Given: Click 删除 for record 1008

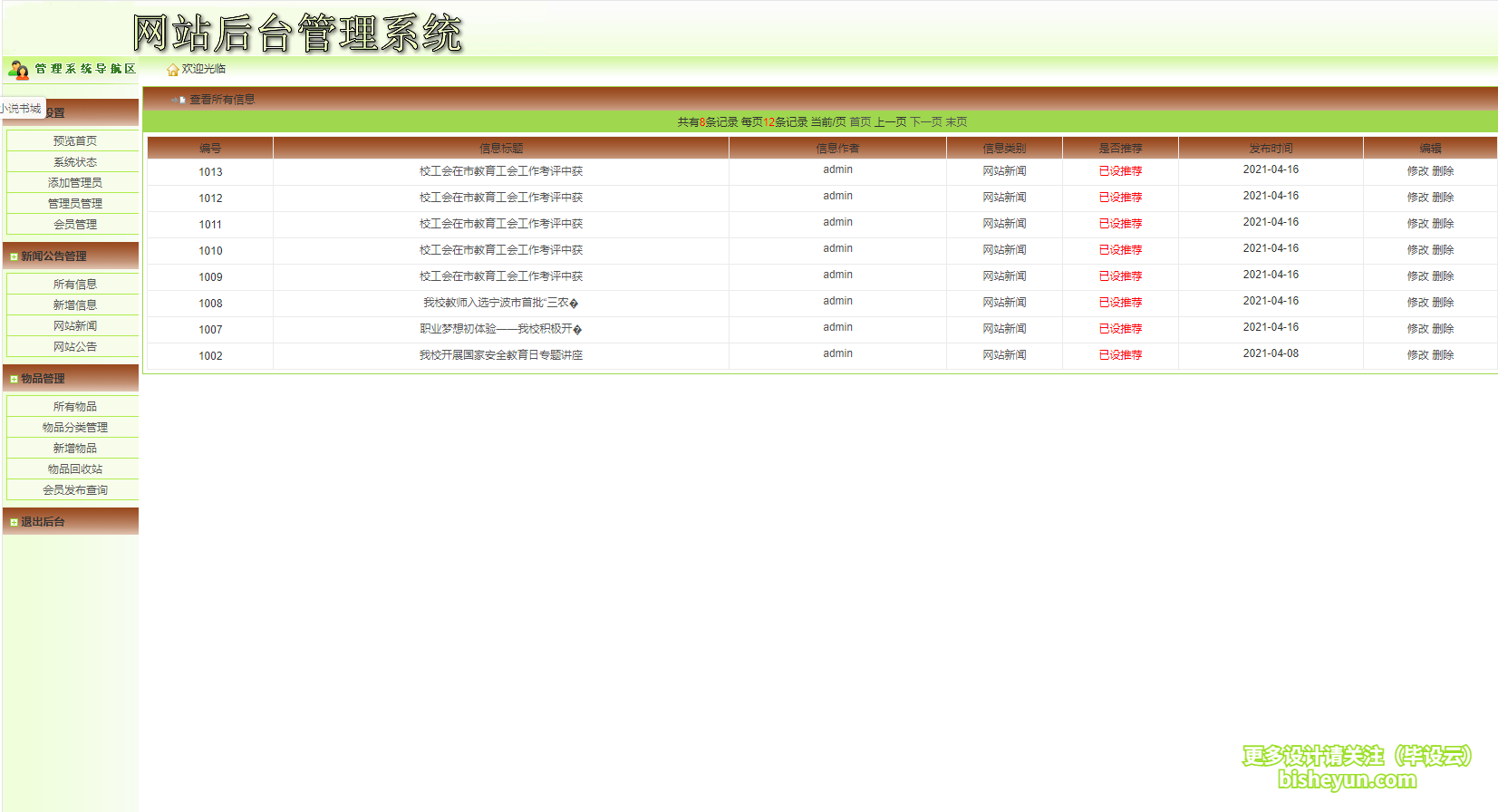Looking at the screenshot, I should pyautogui.click(x=1443, y=302).
